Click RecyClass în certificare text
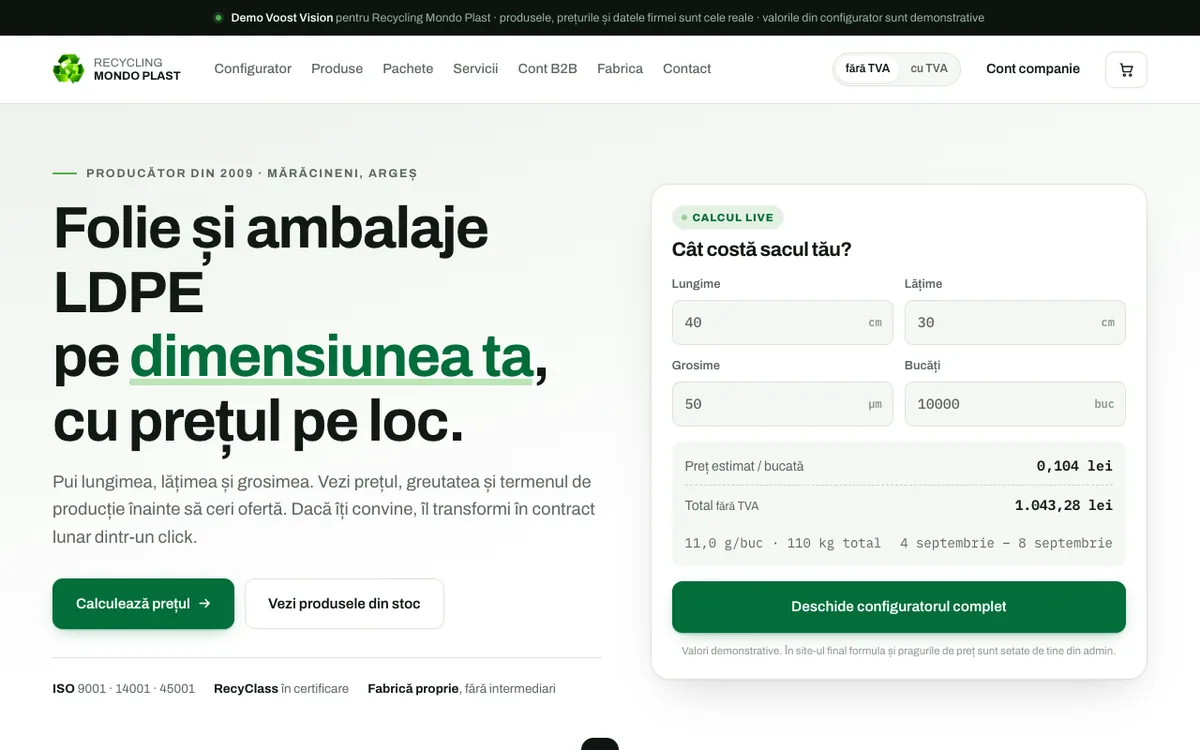 click(281, 689)
